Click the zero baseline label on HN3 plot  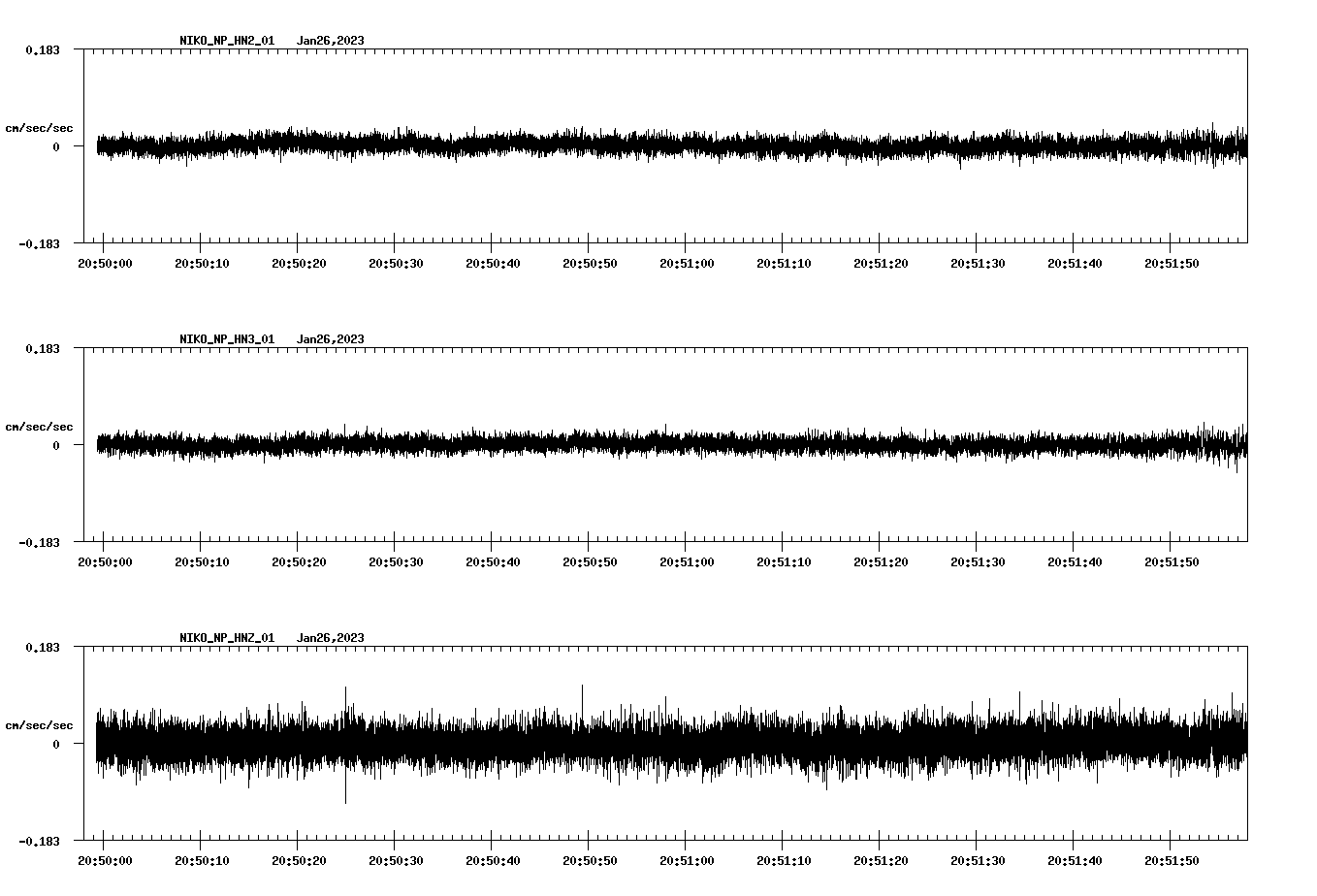pyautogui.click(x=56, y=445)
